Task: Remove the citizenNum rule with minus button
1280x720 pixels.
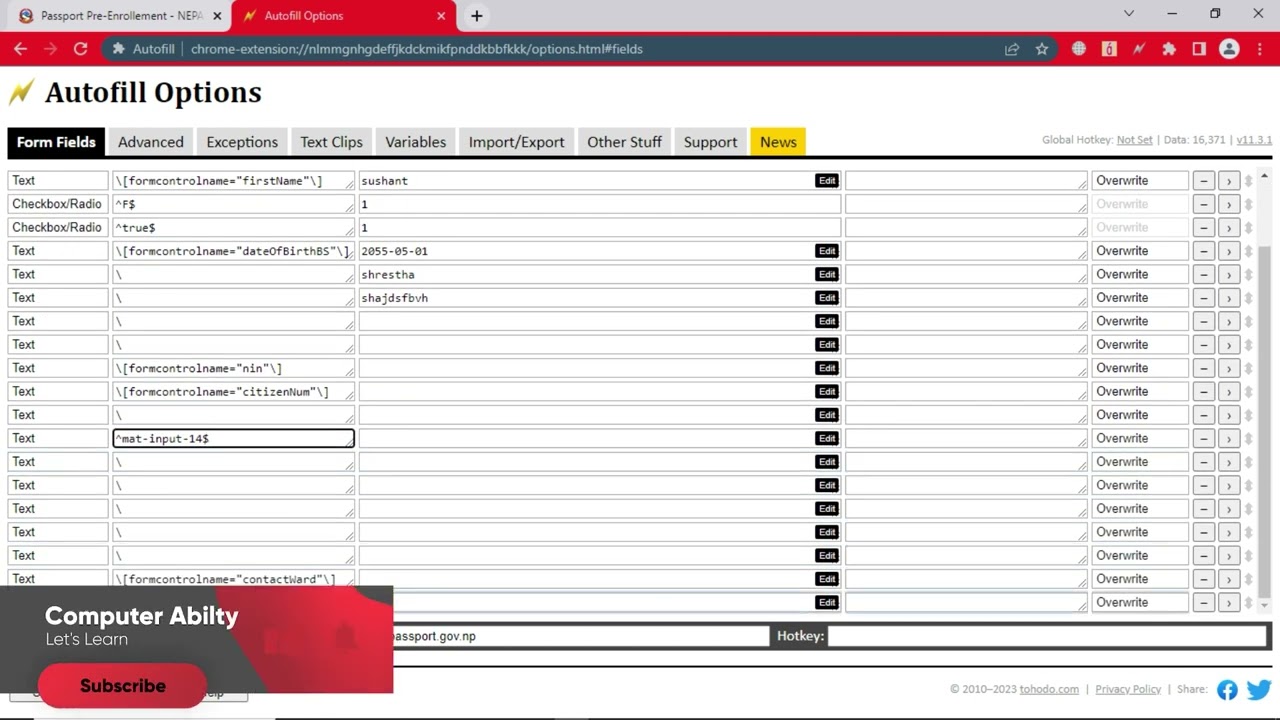Action: pos(1204,392)
